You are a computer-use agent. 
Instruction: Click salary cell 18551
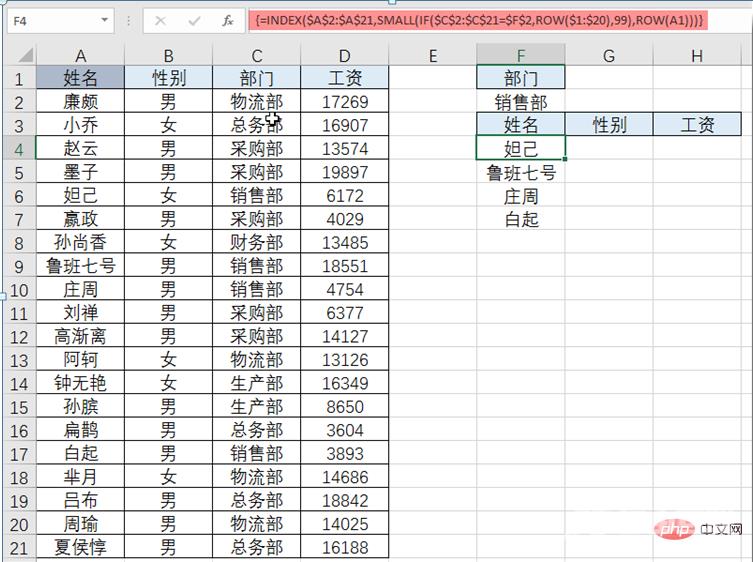click(x=344, y=266)
